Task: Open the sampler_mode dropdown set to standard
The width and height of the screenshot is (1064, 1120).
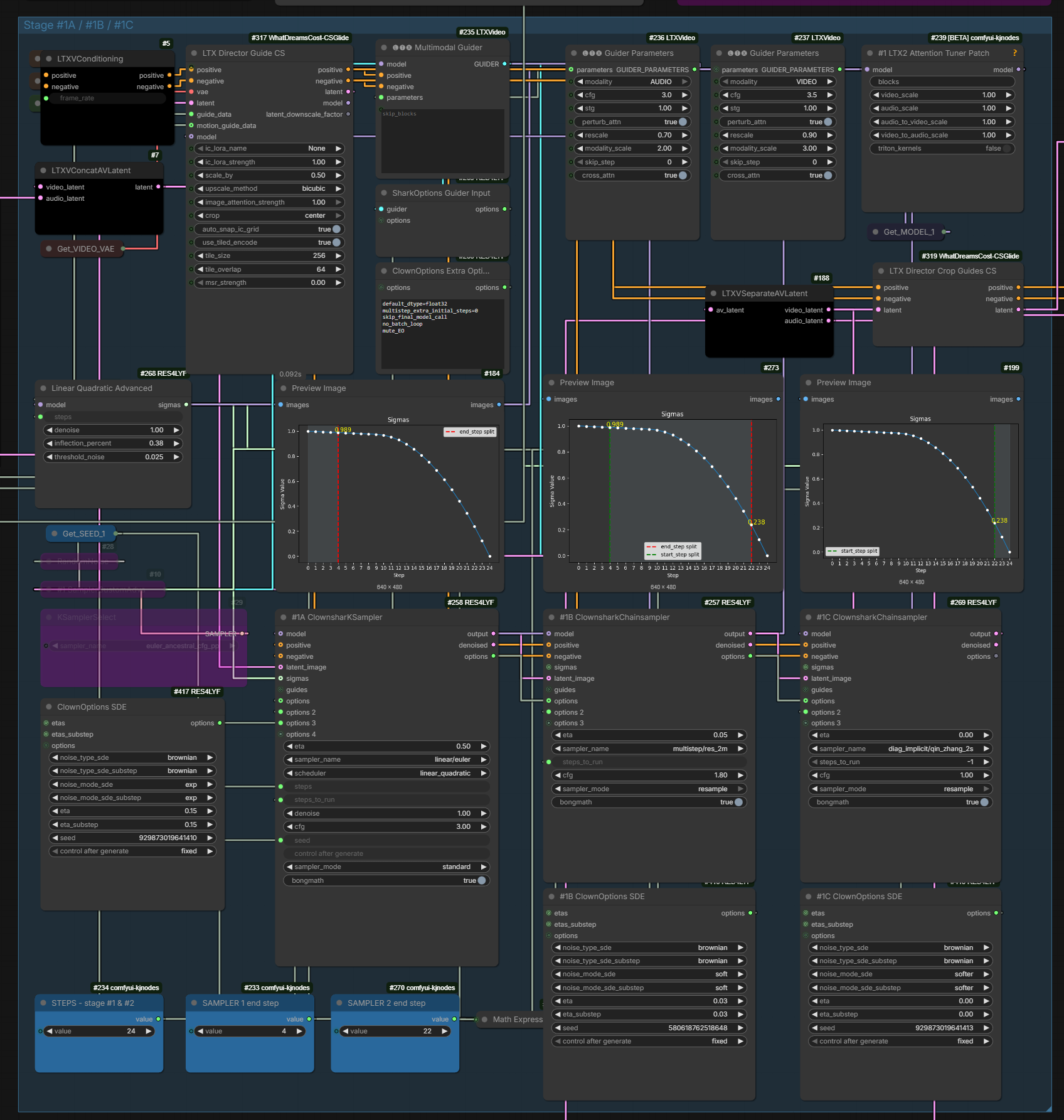Action: (x=386, y=867)
